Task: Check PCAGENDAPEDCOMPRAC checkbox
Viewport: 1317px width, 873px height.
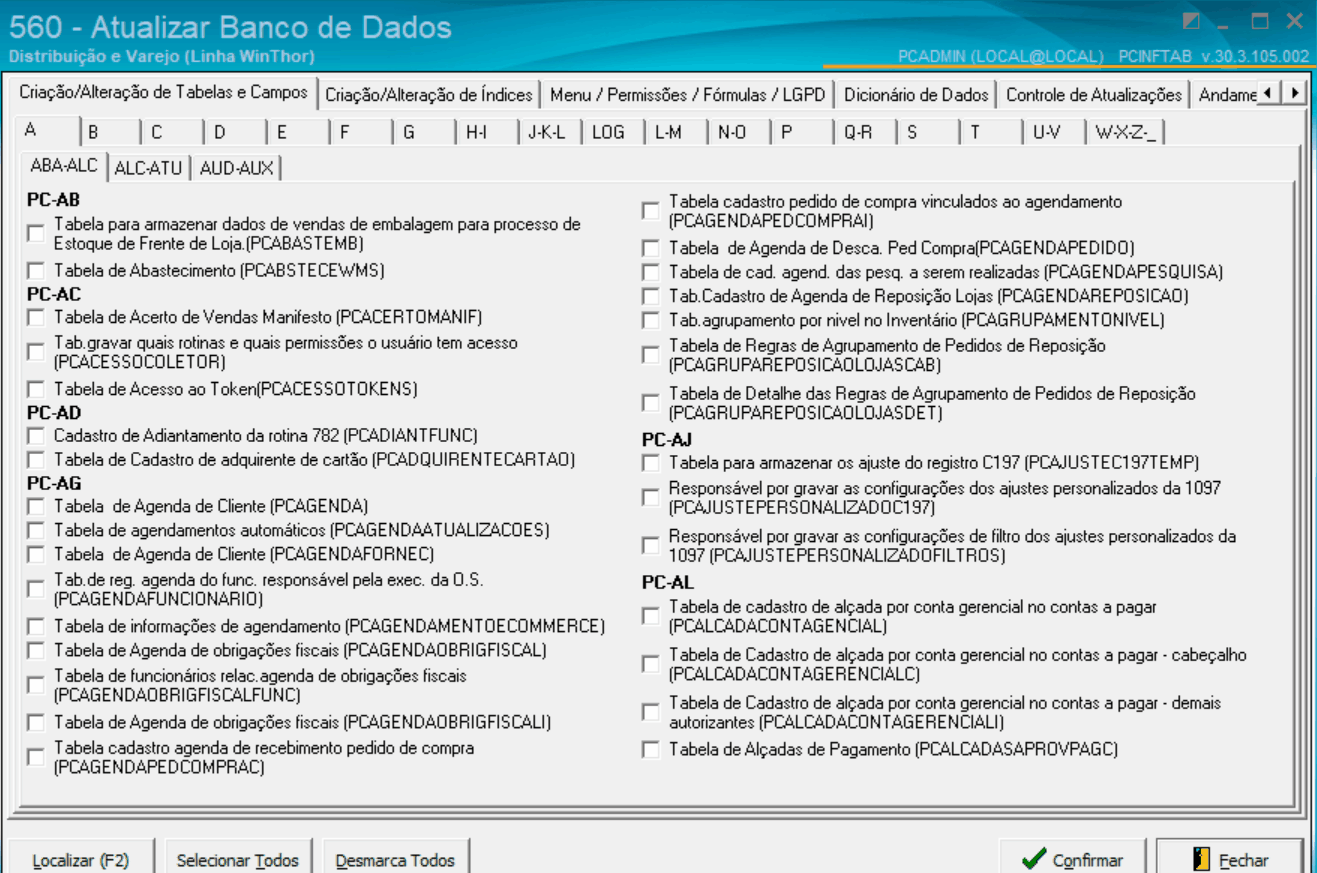Action: pyautogui.click(x=36, y=757)
